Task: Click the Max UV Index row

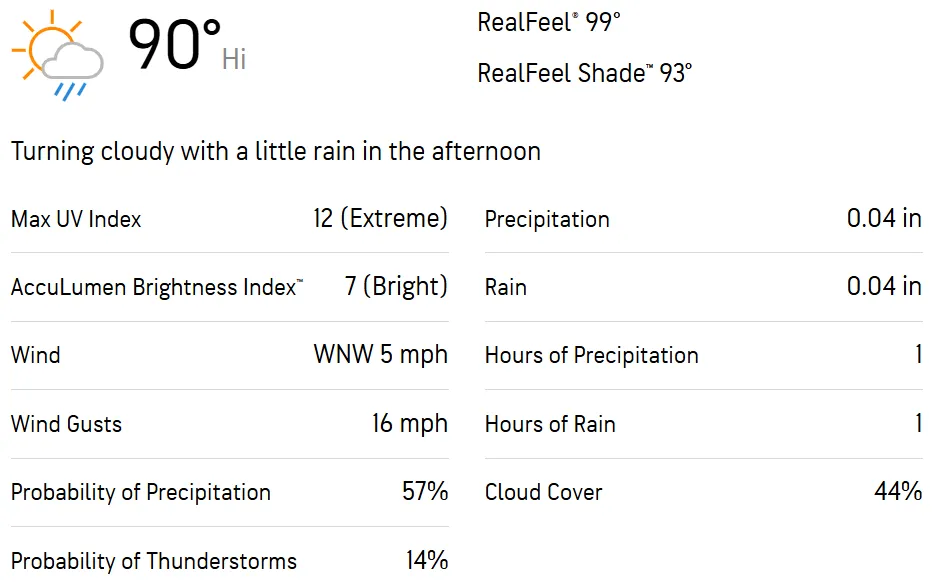Action: point(229,219)
